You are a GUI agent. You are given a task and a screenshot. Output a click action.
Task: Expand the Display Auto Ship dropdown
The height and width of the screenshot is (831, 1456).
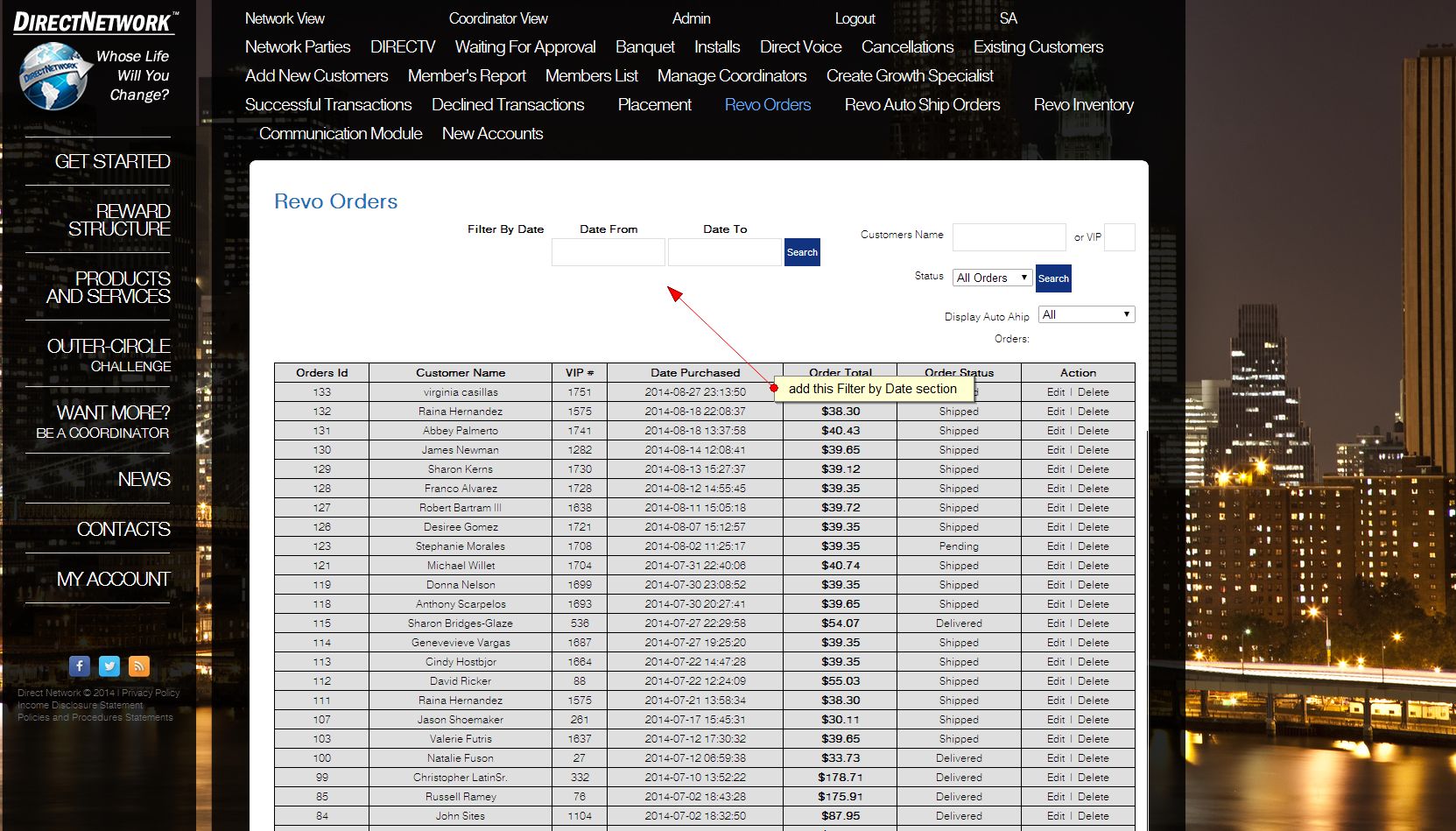(1087, 314)
